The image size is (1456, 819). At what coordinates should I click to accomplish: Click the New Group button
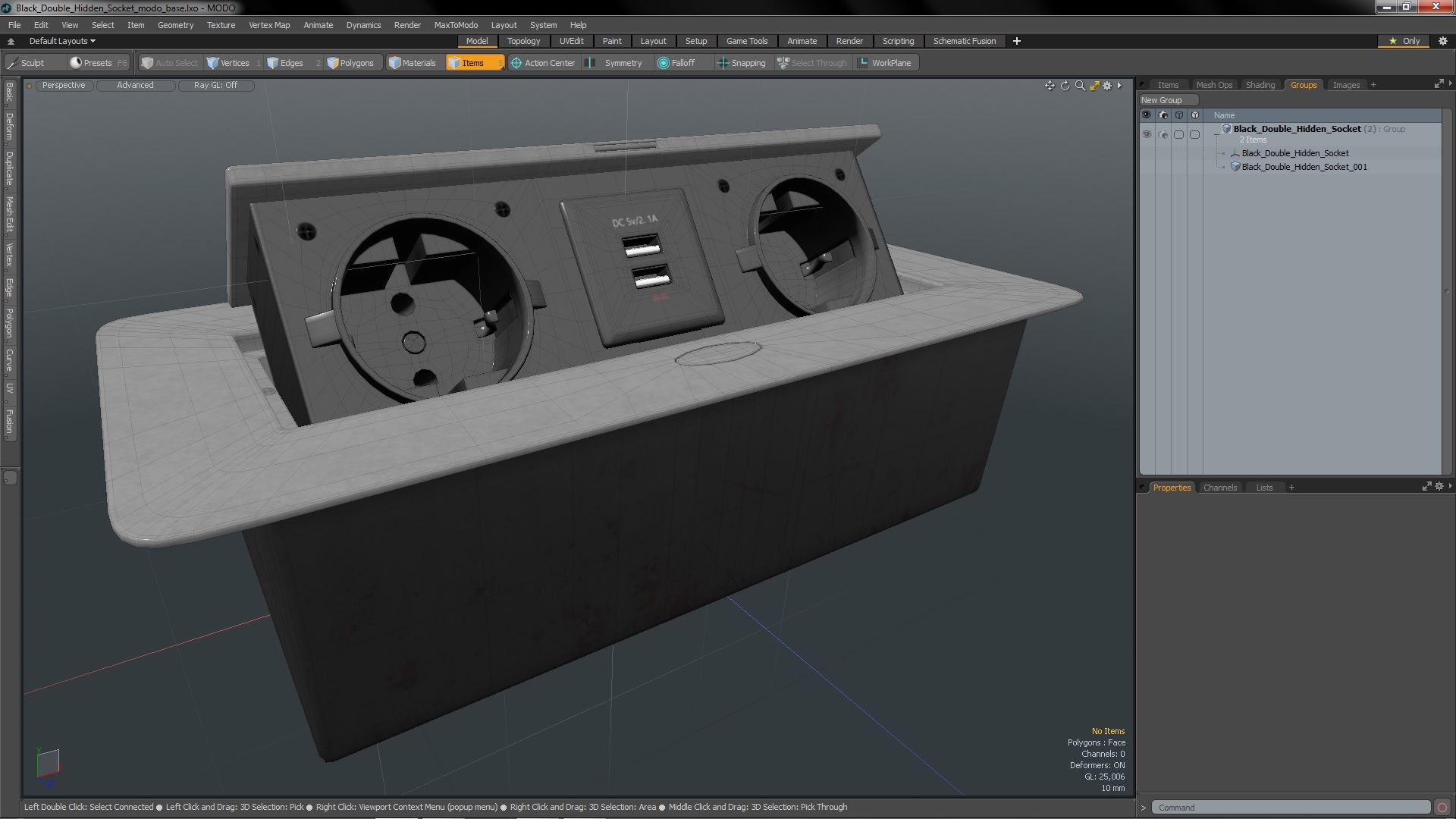[x=1168, y=100]
